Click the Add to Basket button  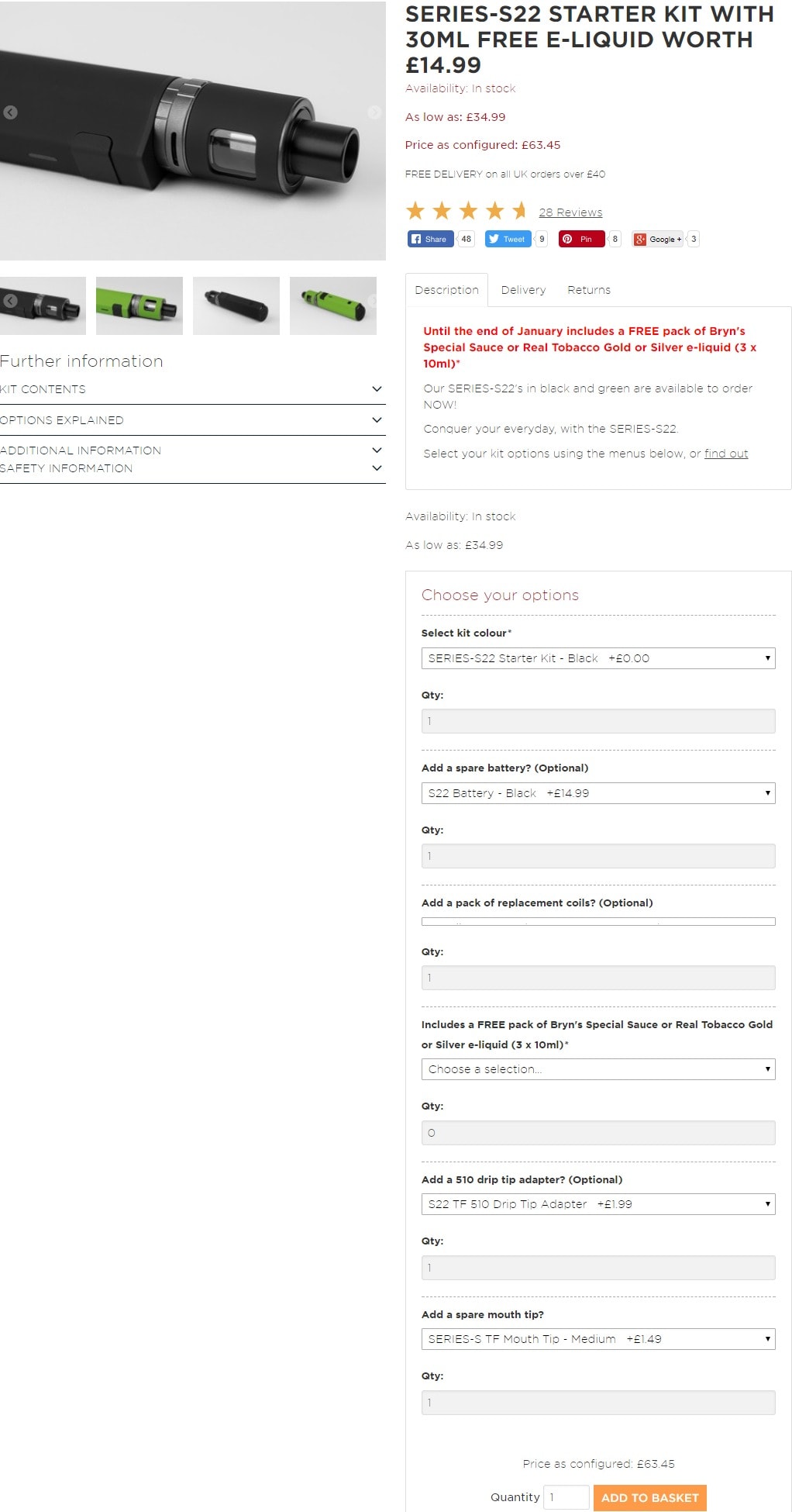(650, 1497)
